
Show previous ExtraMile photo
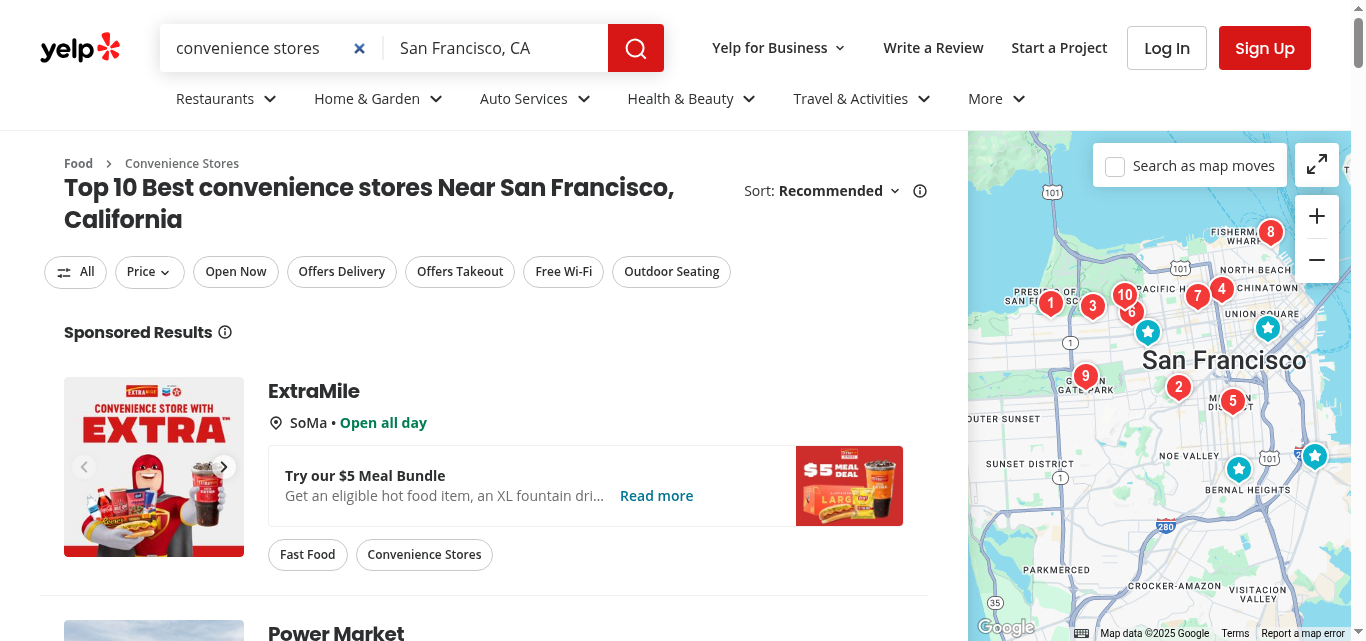pos(84,467)
